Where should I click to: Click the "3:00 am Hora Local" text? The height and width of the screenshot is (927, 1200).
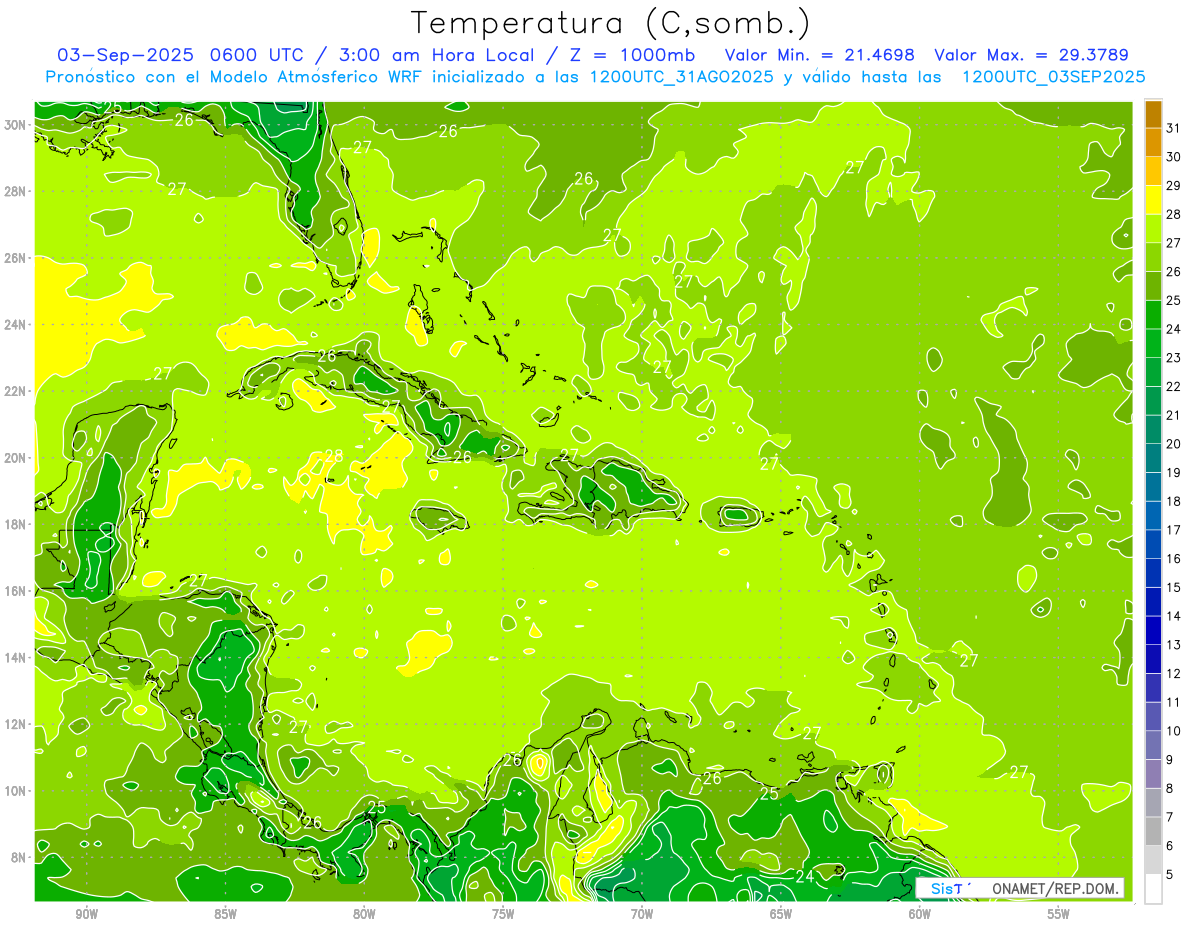440,55
